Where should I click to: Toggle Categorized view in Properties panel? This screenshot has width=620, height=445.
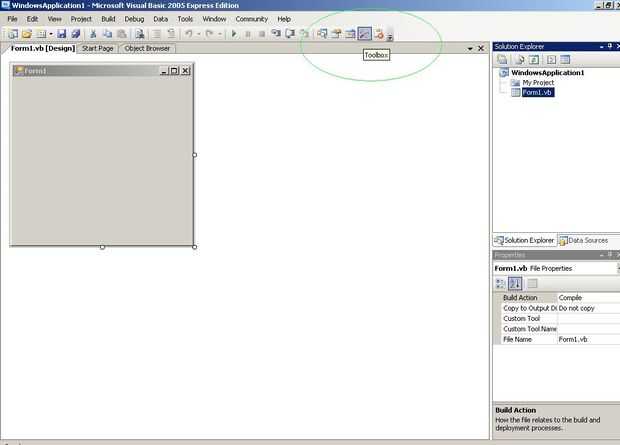tap(501, 283)
